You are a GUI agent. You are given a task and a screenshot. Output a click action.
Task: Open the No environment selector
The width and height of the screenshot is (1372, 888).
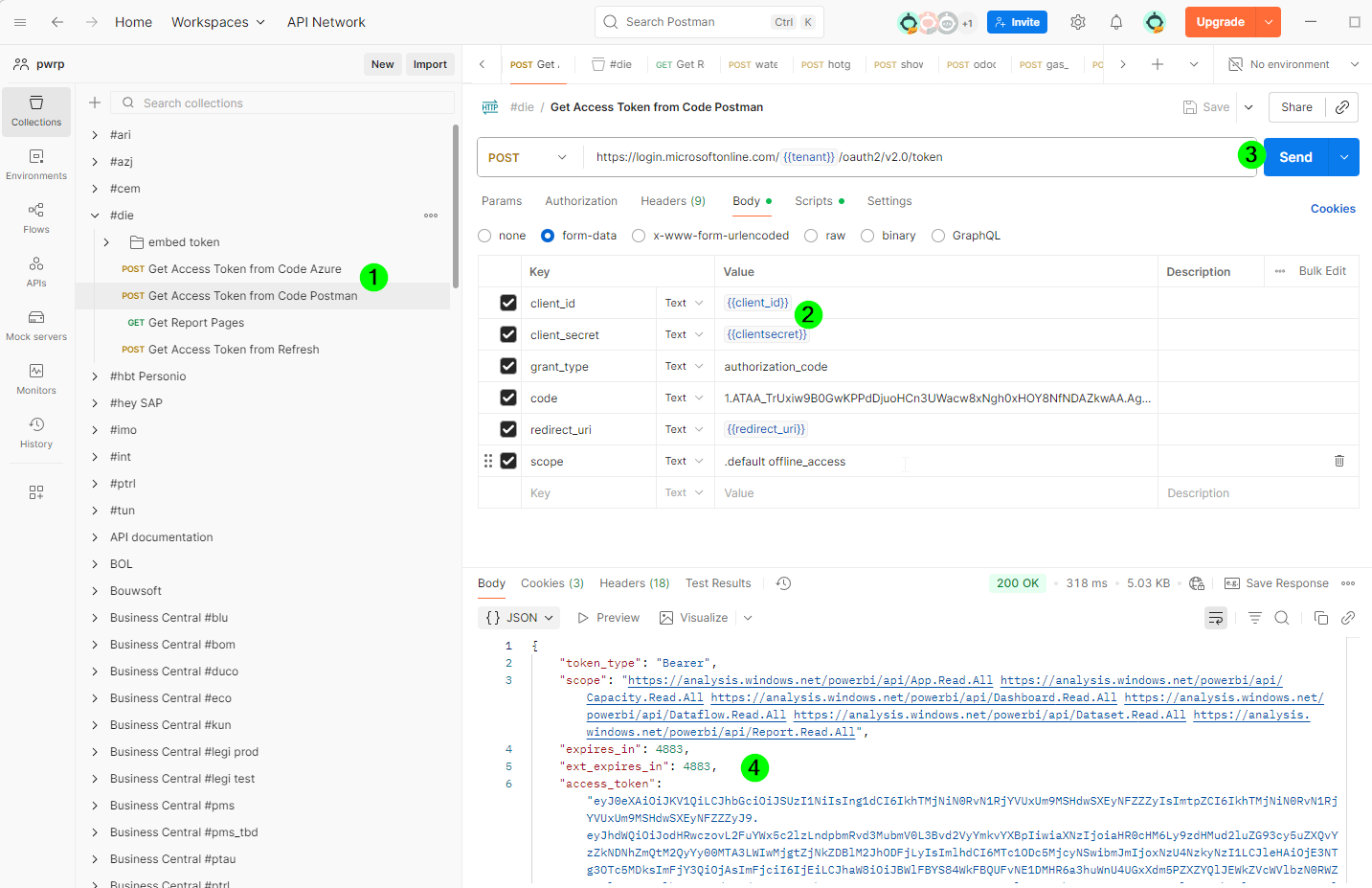1294,64
